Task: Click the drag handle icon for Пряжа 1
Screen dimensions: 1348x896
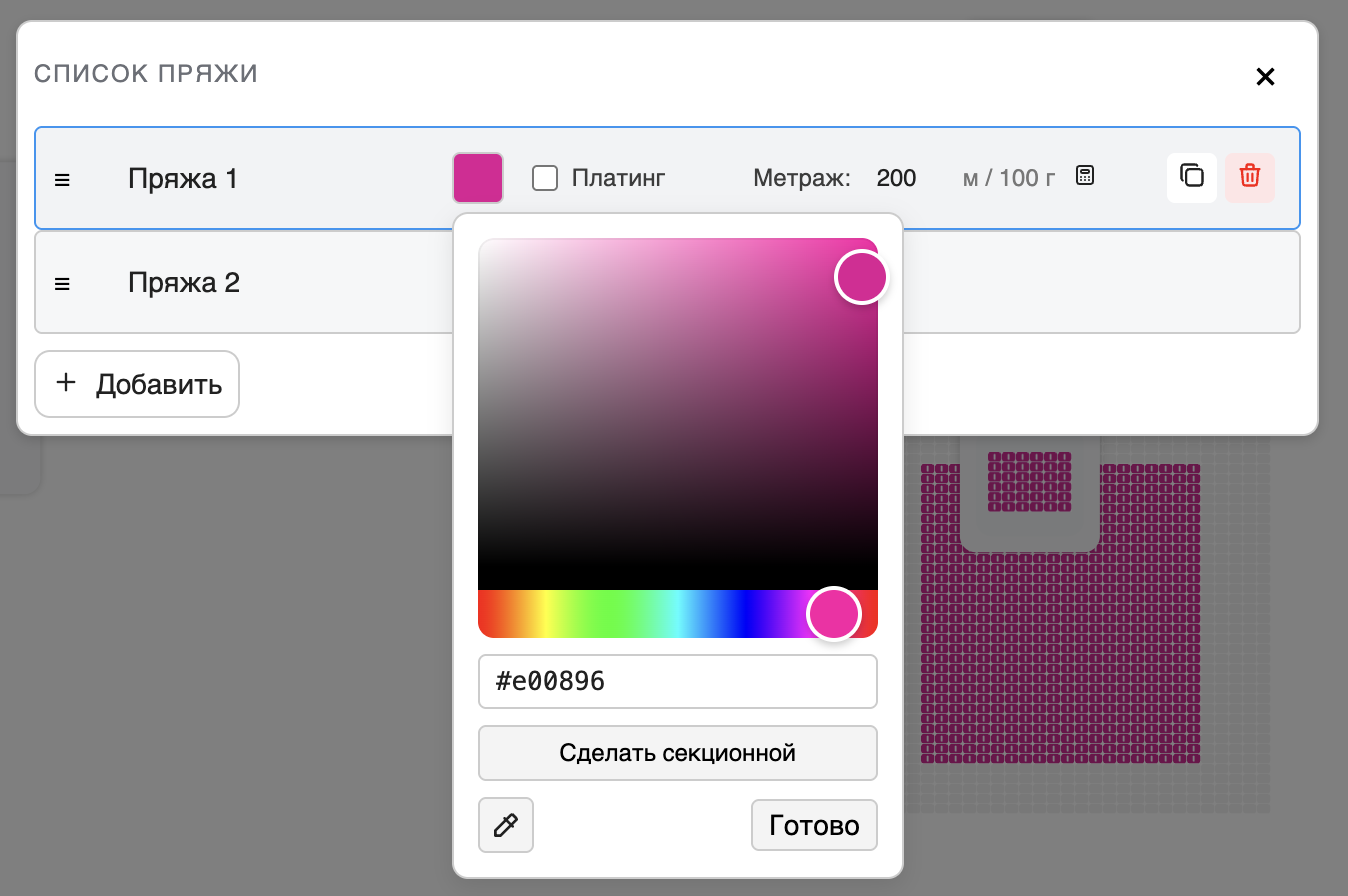Action: tap(62, 180)
